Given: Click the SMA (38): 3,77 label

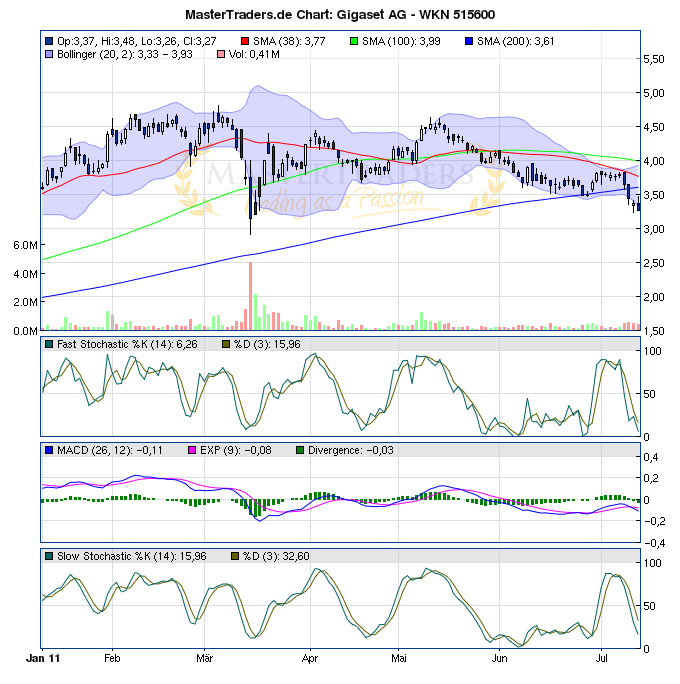Looking at the screenshot, I should 289,41.
